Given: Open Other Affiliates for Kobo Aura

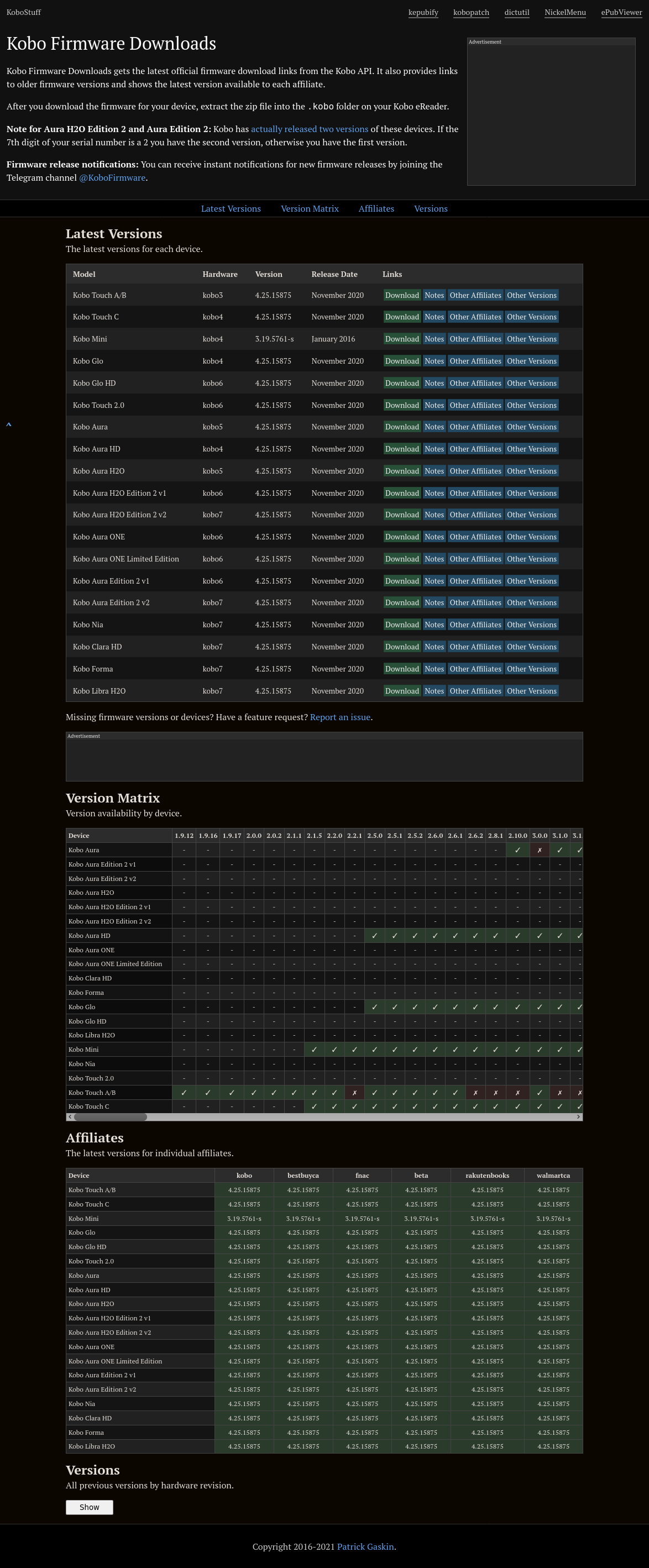Looking at the screenshot, I should point(475,427).
